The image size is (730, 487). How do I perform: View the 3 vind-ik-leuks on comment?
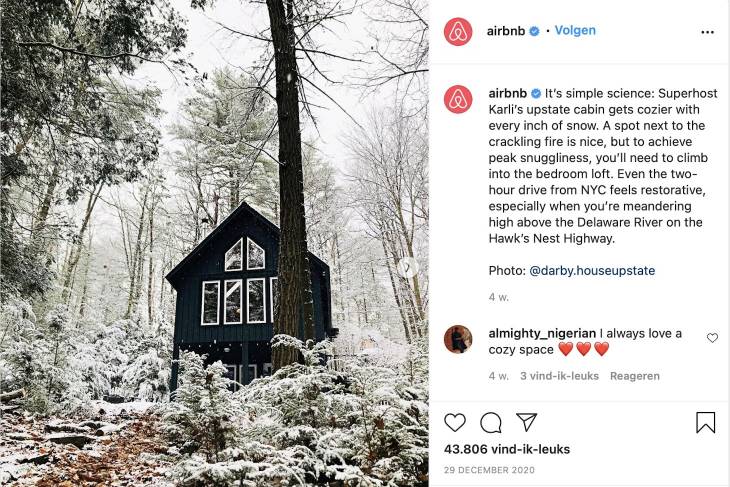[559, 376]
